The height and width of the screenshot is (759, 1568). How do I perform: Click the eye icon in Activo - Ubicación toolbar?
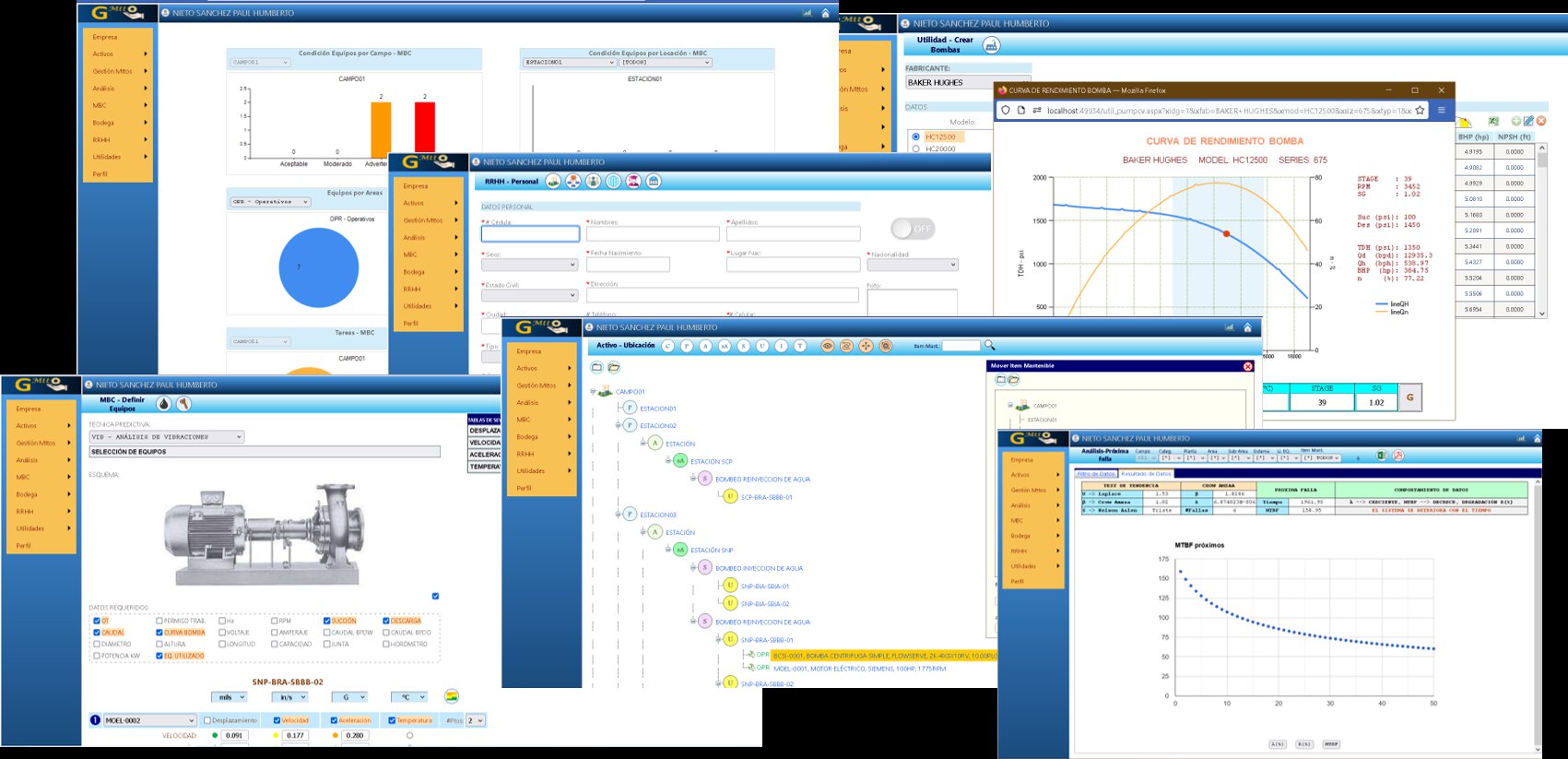point(827,346)
